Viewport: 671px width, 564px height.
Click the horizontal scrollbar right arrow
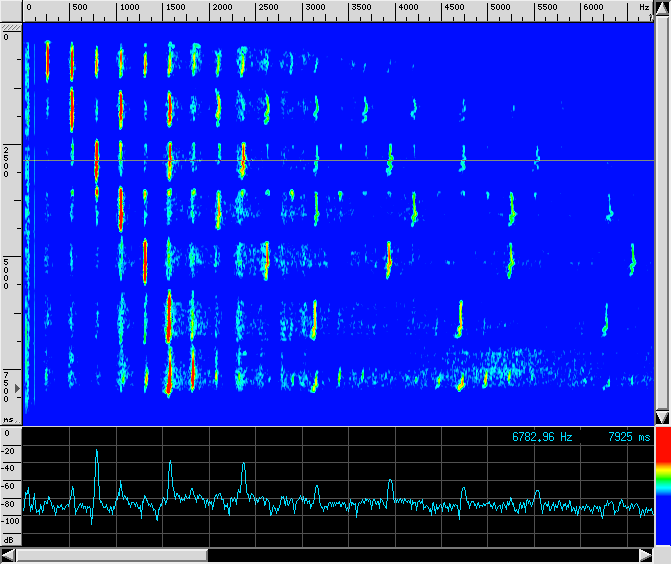pos(645,555)
